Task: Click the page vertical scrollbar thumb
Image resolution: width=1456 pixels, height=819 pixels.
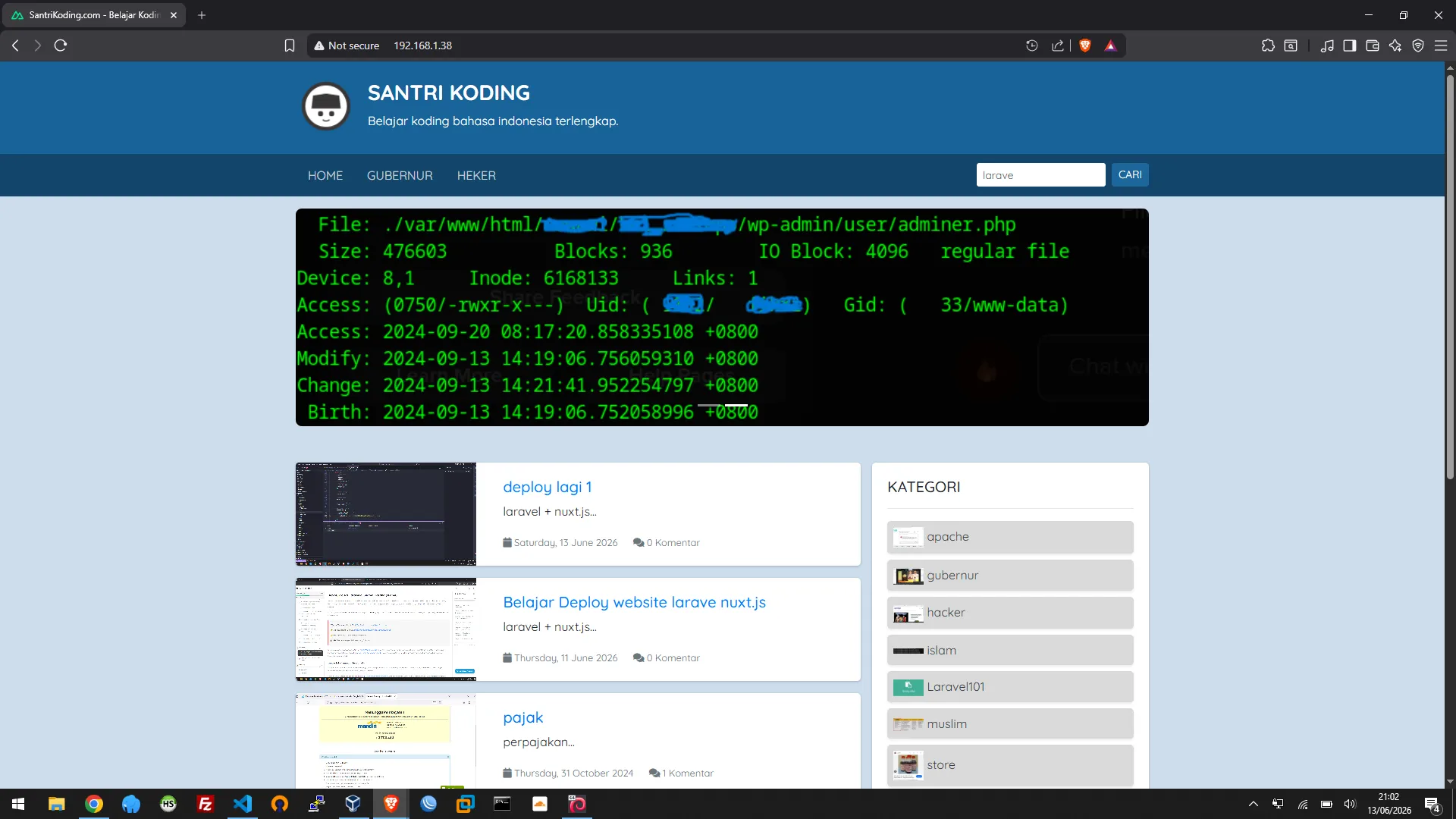Action: pos(1450,277)
